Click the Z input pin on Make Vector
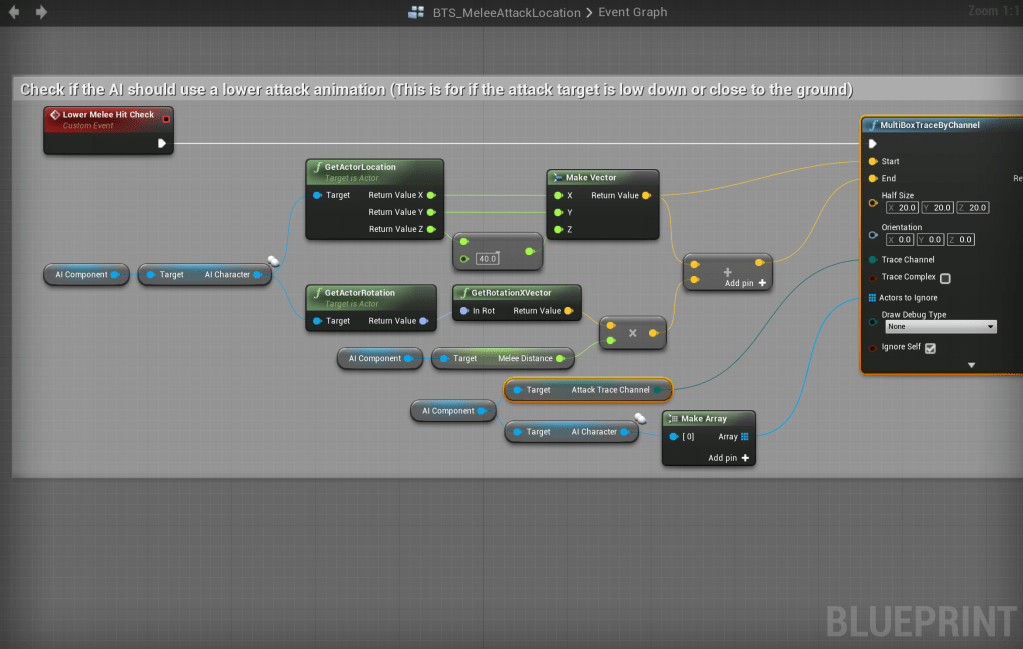This screenshot has height=649, width=1023. point(558,229)
